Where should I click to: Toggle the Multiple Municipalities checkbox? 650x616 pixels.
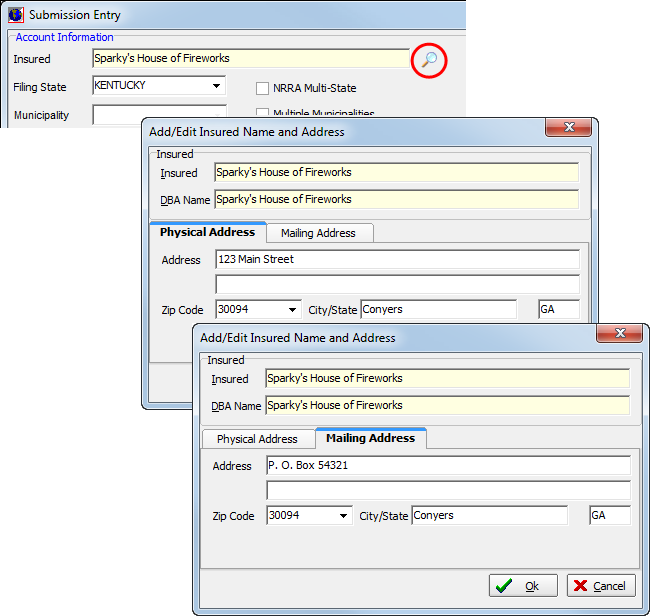(263, 113)
